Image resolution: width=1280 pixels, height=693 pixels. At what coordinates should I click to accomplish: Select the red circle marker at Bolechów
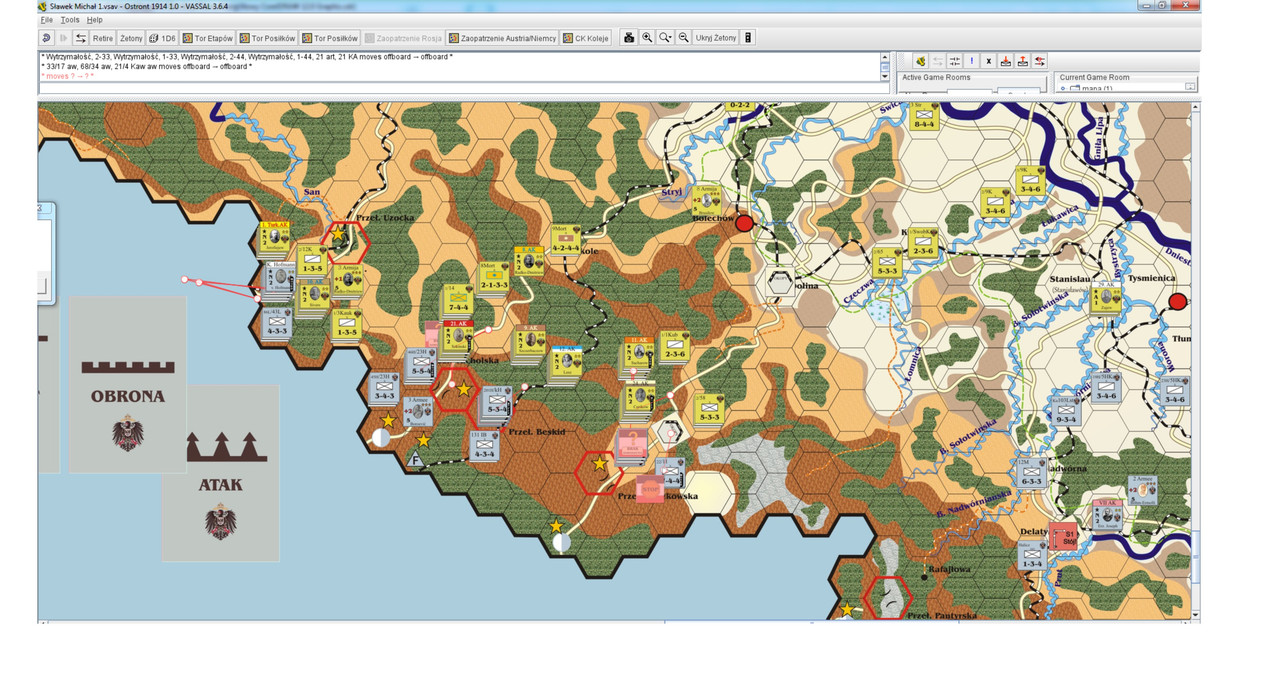744,224
